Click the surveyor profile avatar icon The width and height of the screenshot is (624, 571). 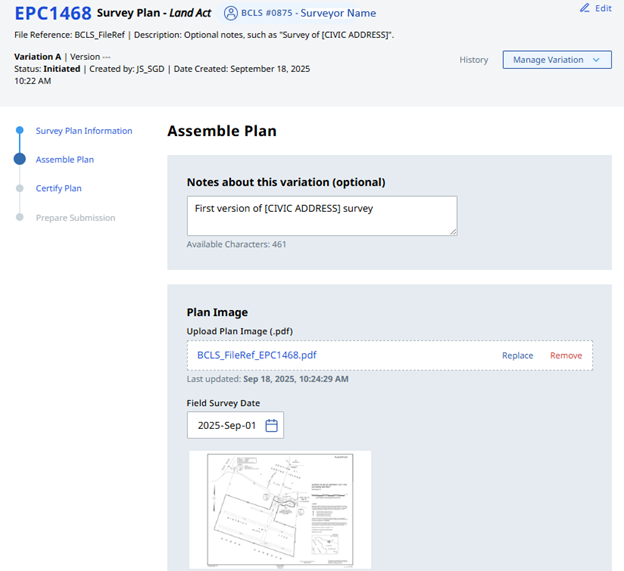231,13
